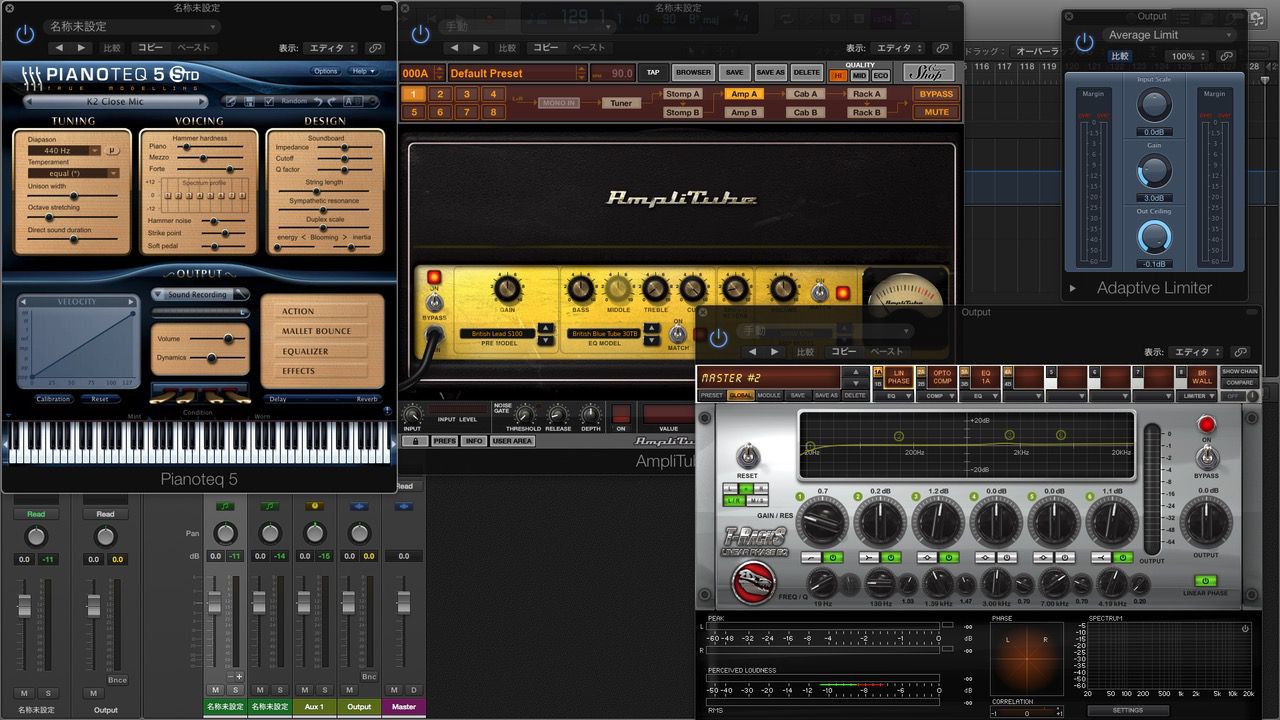Image resolution: width=1280 pixels, height=720 pixels.
Task: Enable AmpliTube MUTE button
Action: pos(936,112)
